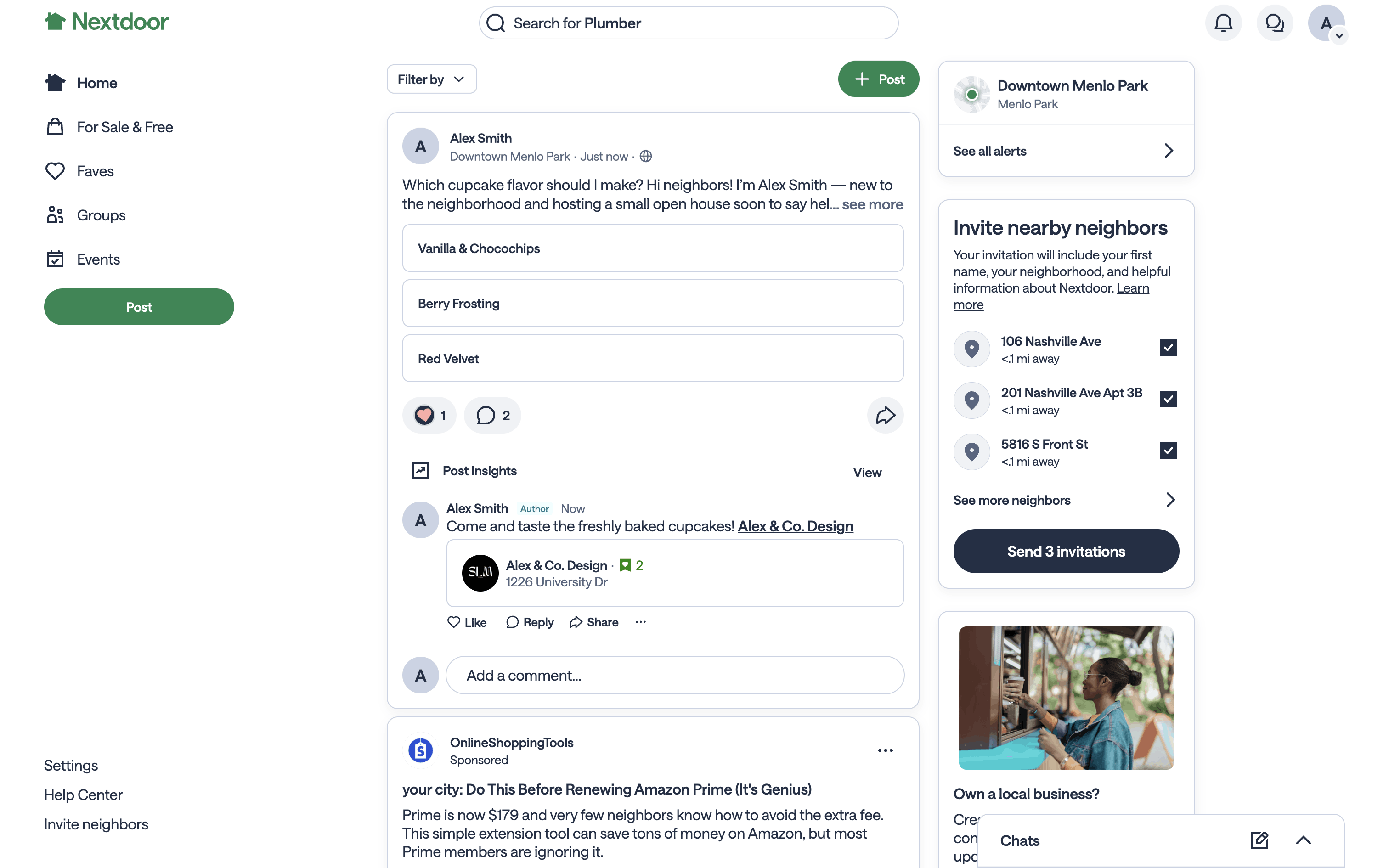This screenshot has height=868, width=1389.
Task: Open the messages chat icon in header
Action: point(1274,23)
